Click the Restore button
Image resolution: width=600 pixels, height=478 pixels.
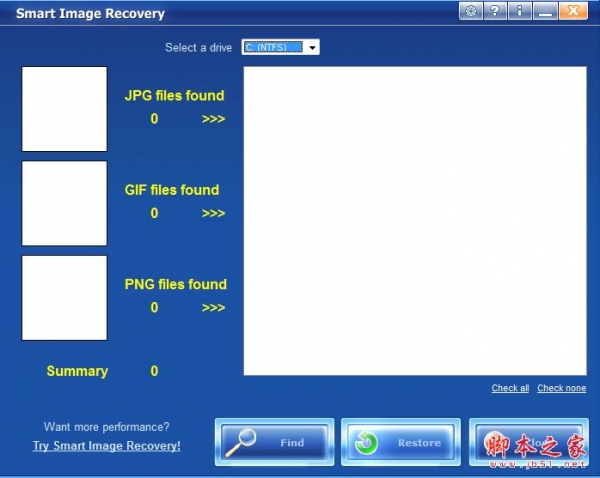[x=401, y=442]
